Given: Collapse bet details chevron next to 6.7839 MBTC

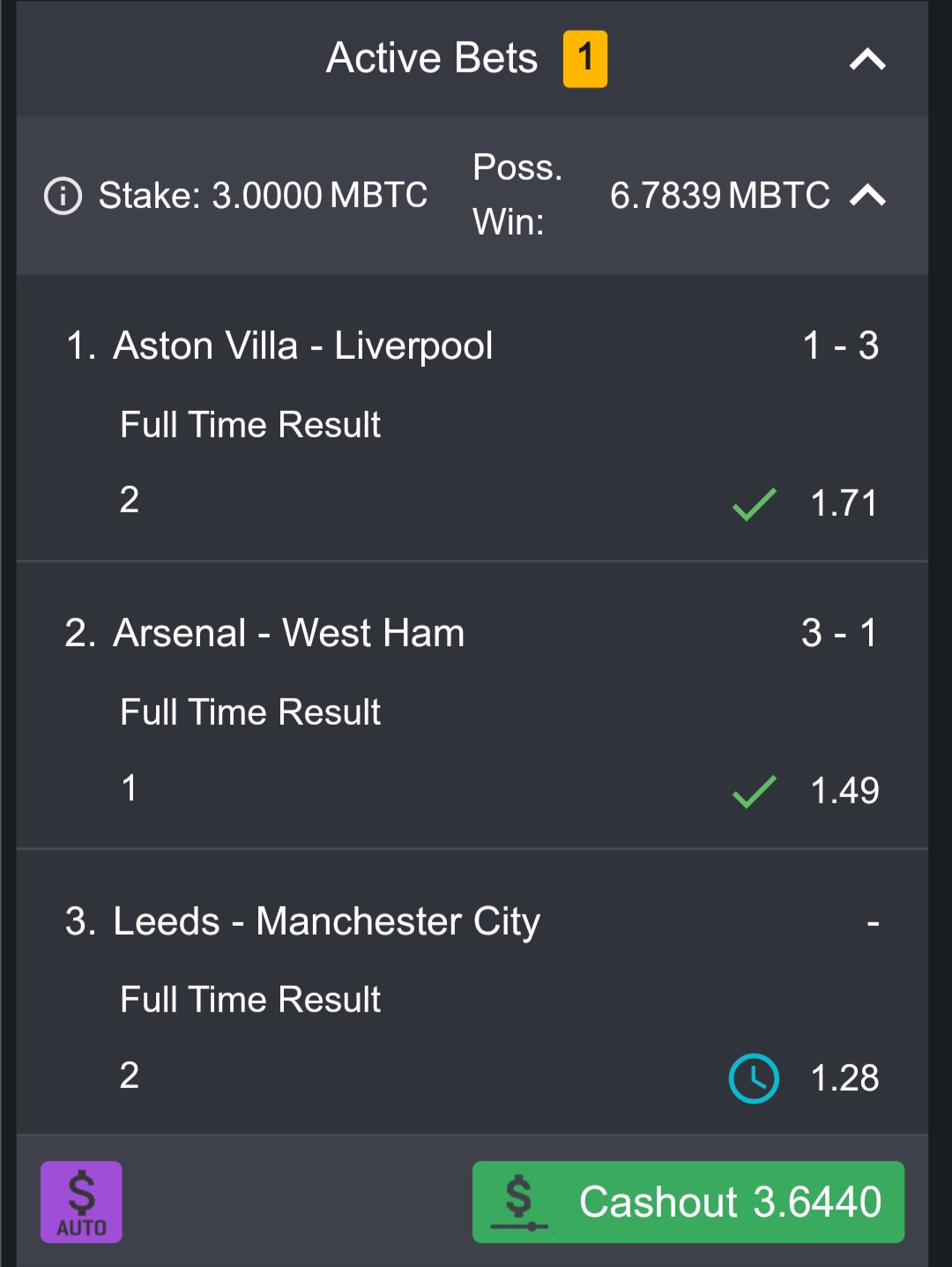Looking at the screenshot, I should click(x=868, y=195).
